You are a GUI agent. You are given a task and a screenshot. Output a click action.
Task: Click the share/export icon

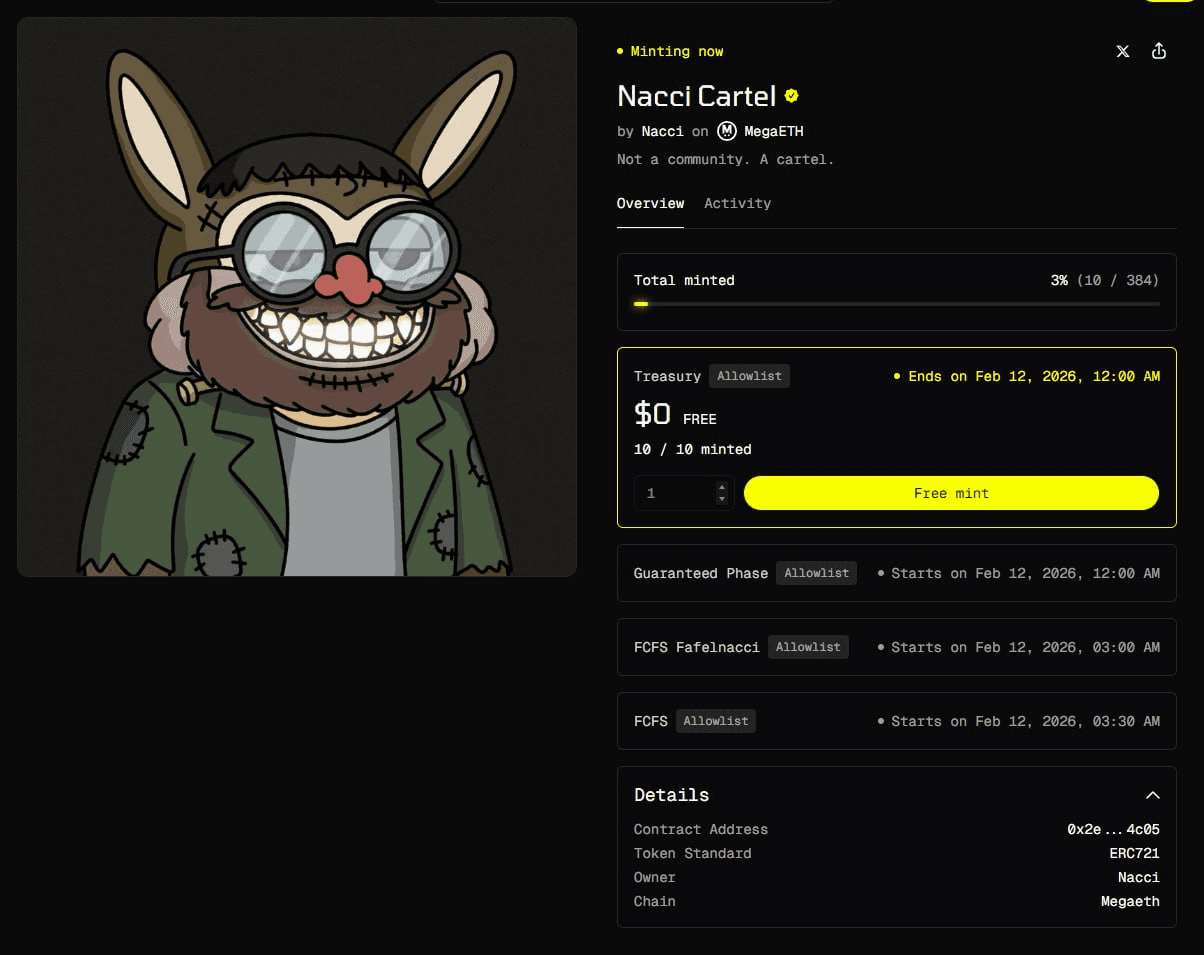1159,51
